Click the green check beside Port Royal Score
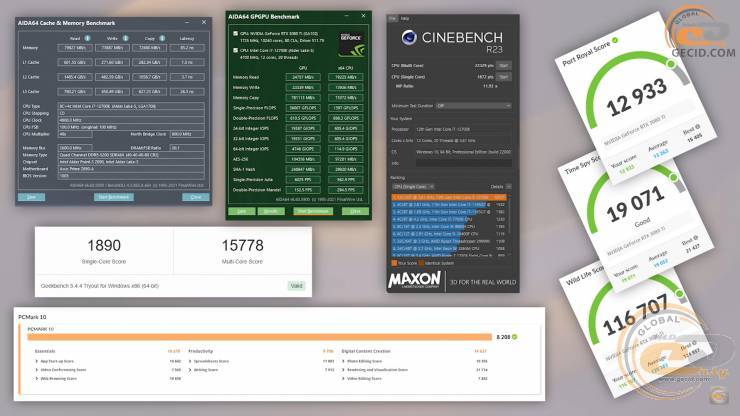Screen dimensions: 740x416 pyautogui.click(x=615, y=40)
